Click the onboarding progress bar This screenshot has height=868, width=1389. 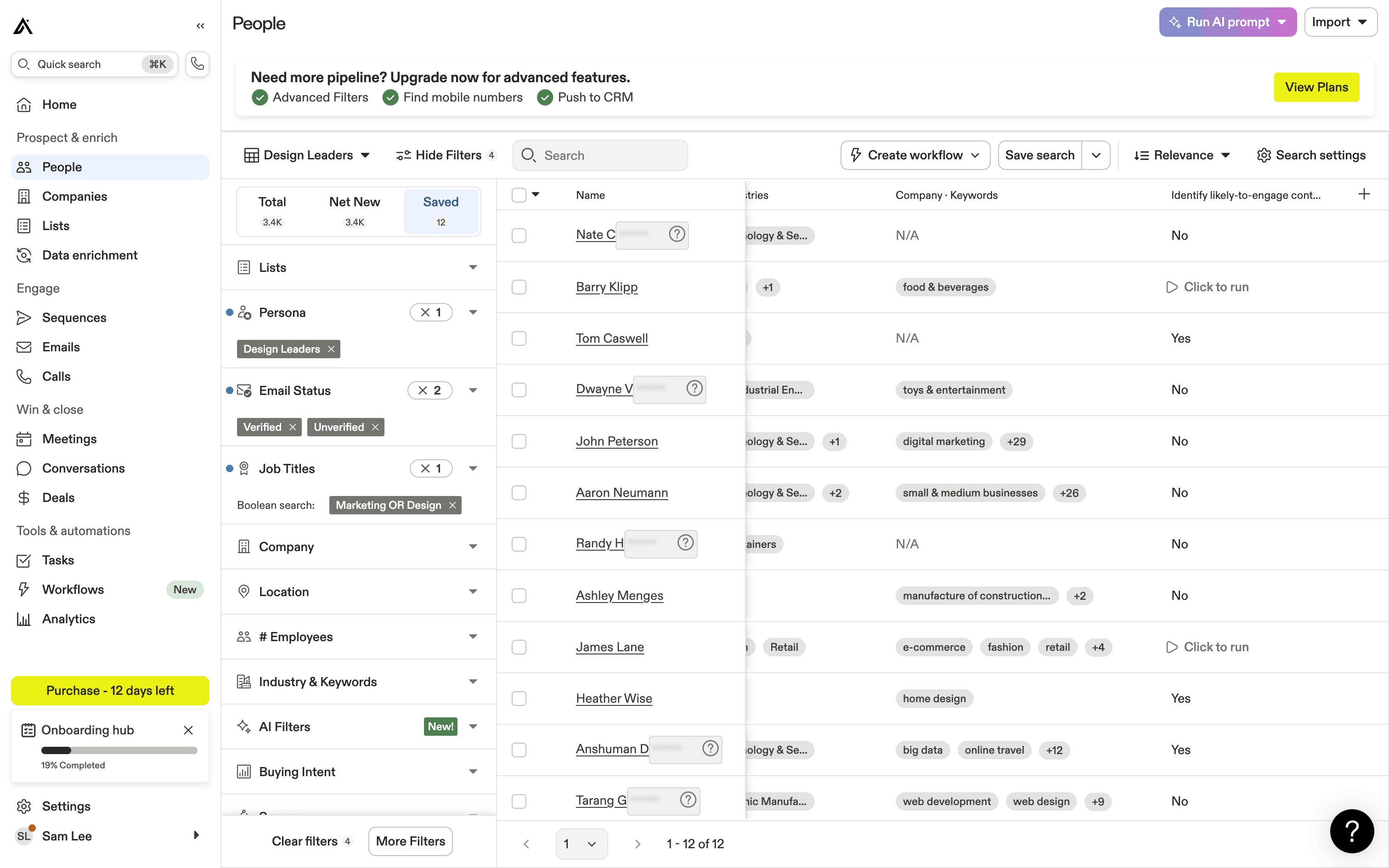[x=119, y=750]
